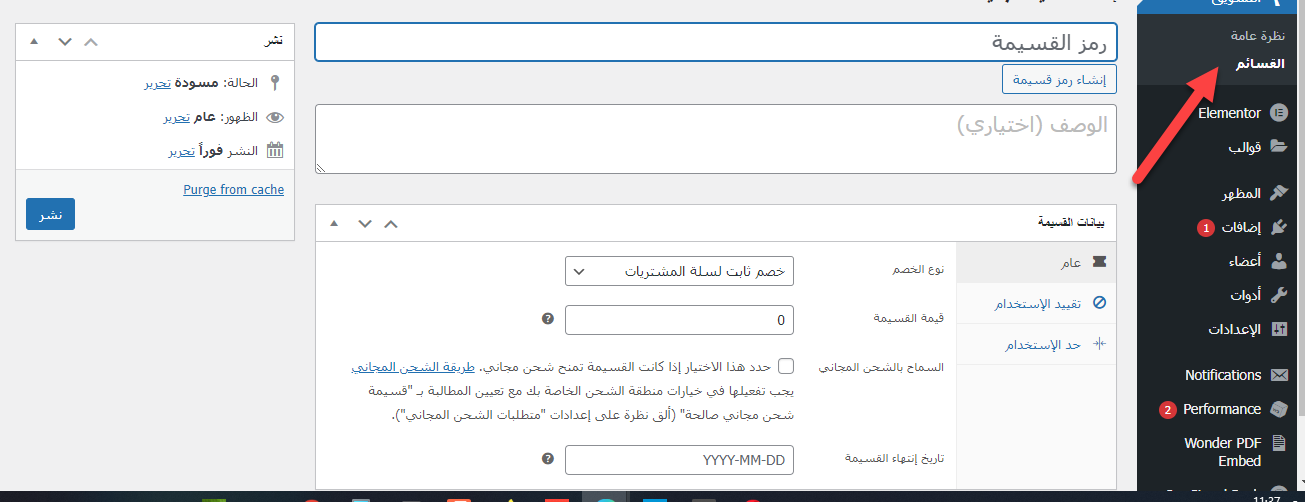The width and height of the screenshot is (1305, 502).
Task: Open نظرة عامة submenu item
Action: [x=1258, y=35]
